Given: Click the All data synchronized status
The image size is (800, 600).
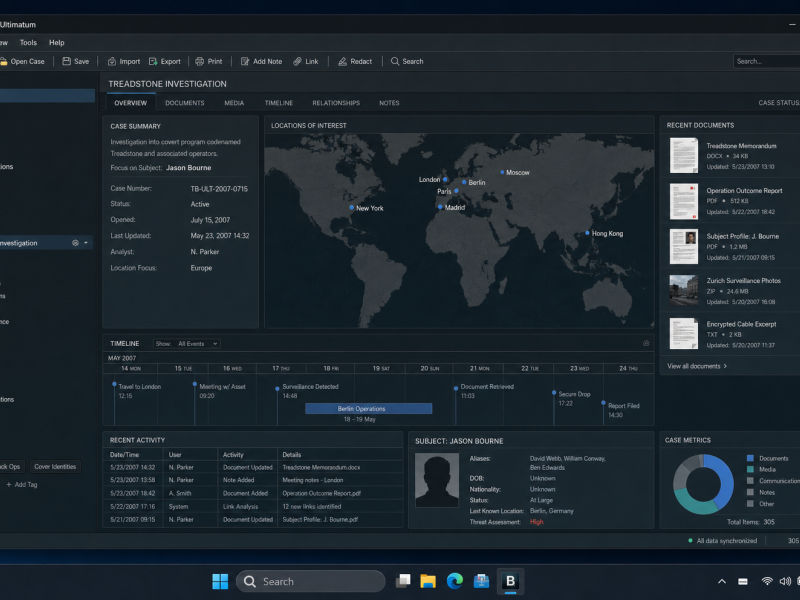Looking at the screenshot, I should pos(723,541).
